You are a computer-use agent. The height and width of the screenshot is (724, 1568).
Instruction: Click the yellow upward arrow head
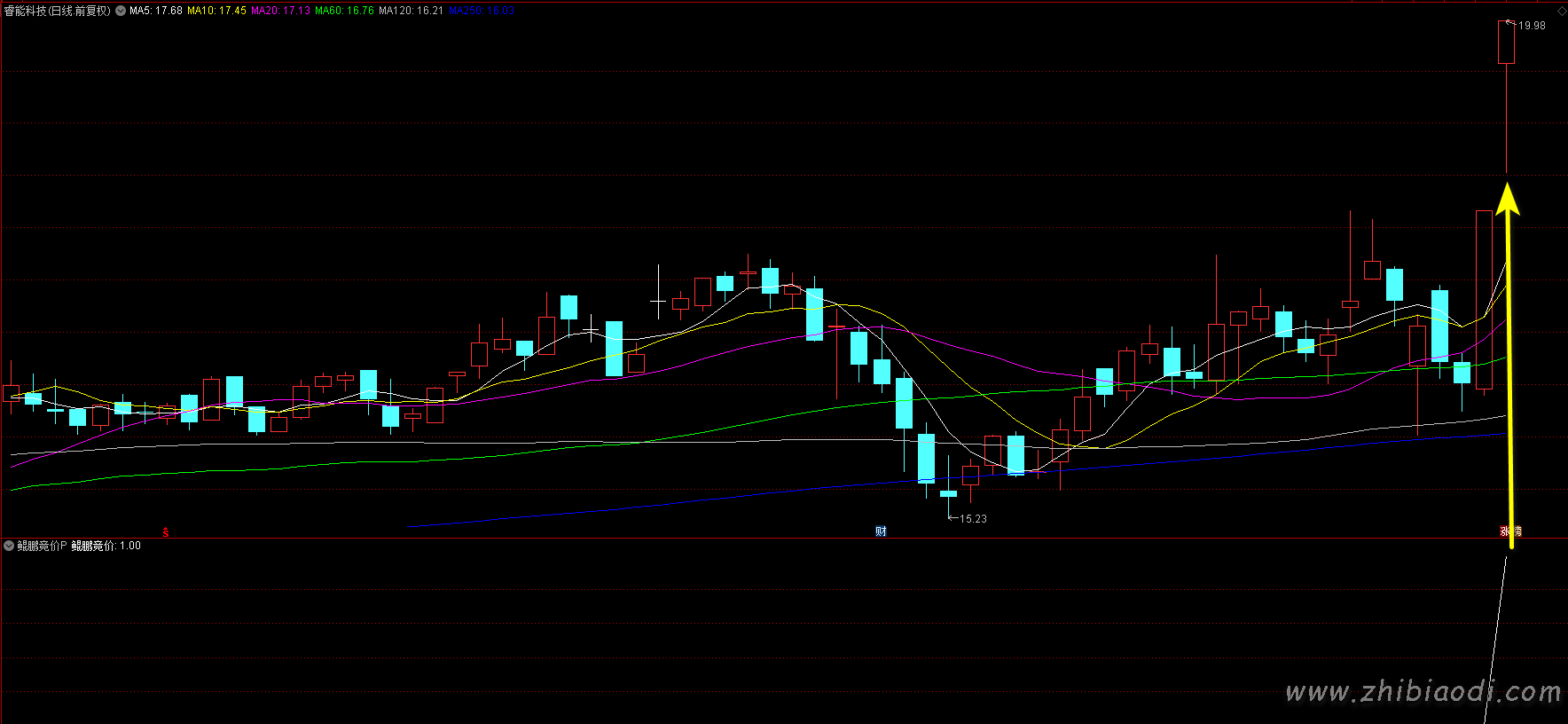pos(1508,200)
